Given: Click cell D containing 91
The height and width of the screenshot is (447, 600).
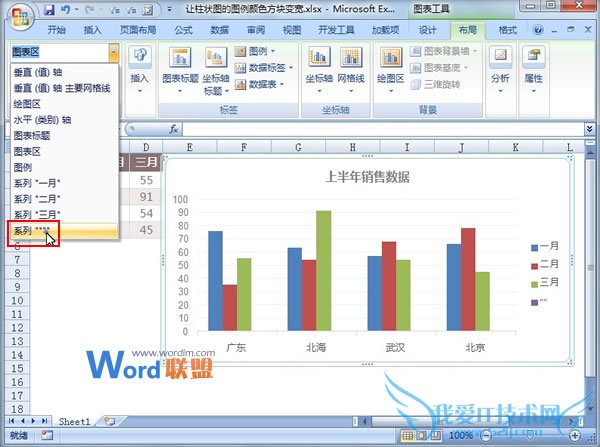Looking at the screenshot, I should (x=145, y=197).
